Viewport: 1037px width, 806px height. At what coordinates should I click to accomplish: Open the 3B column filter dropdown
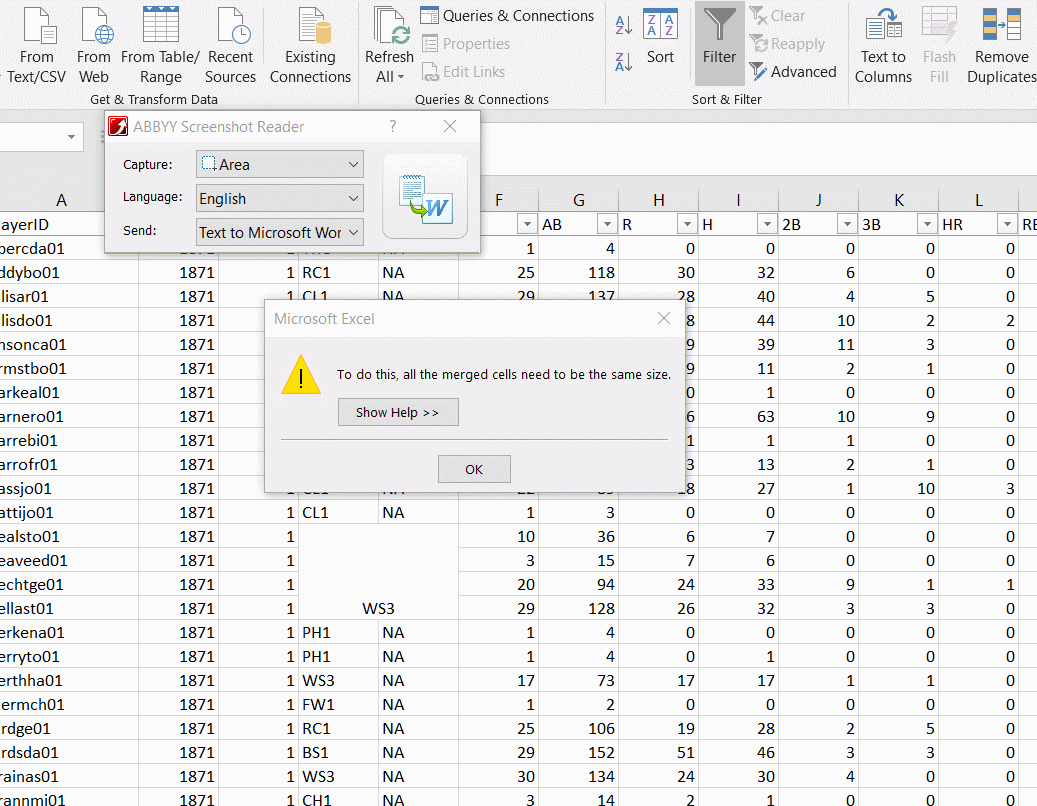point(927,224)
